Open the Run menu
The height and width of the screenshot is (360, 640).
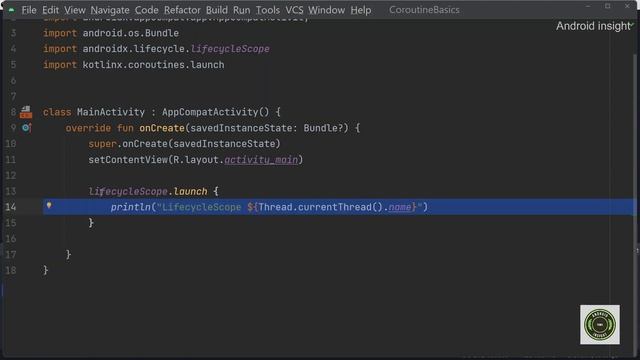click(242, 10)
